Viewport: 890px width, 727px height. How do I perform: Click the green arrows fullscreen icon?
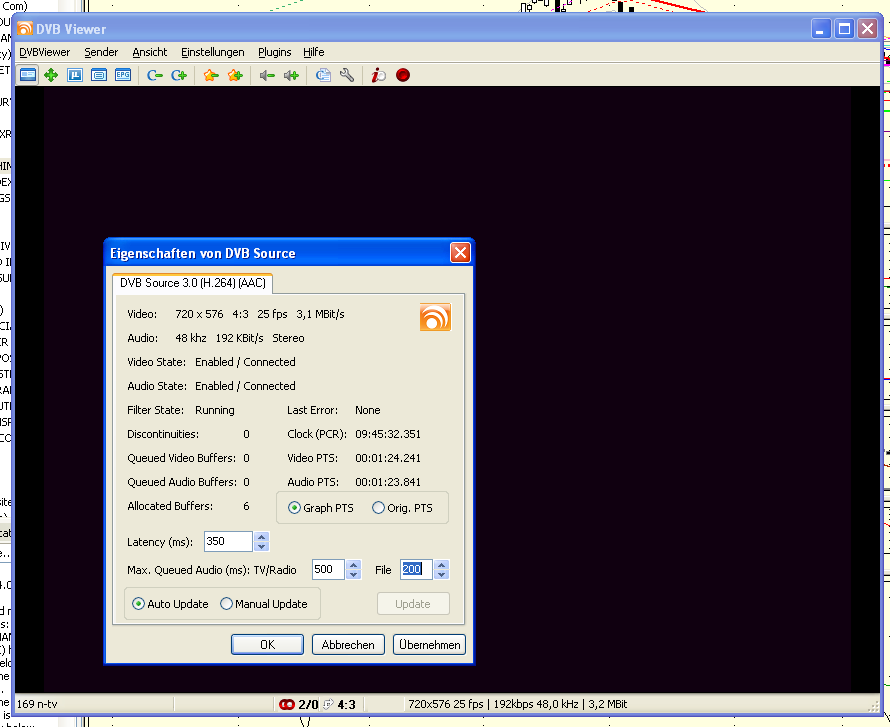pos(51,75)
